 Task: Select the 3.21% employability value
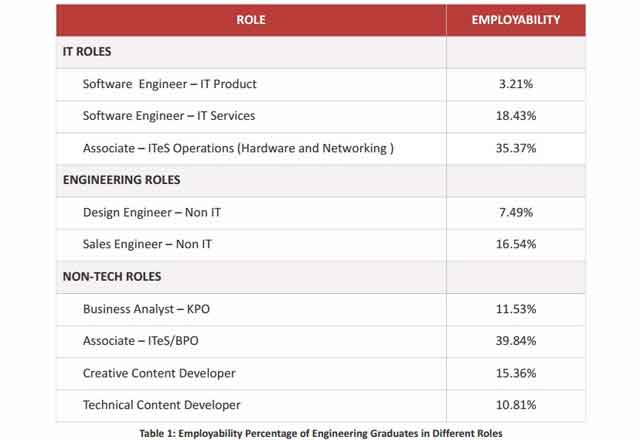517,83
